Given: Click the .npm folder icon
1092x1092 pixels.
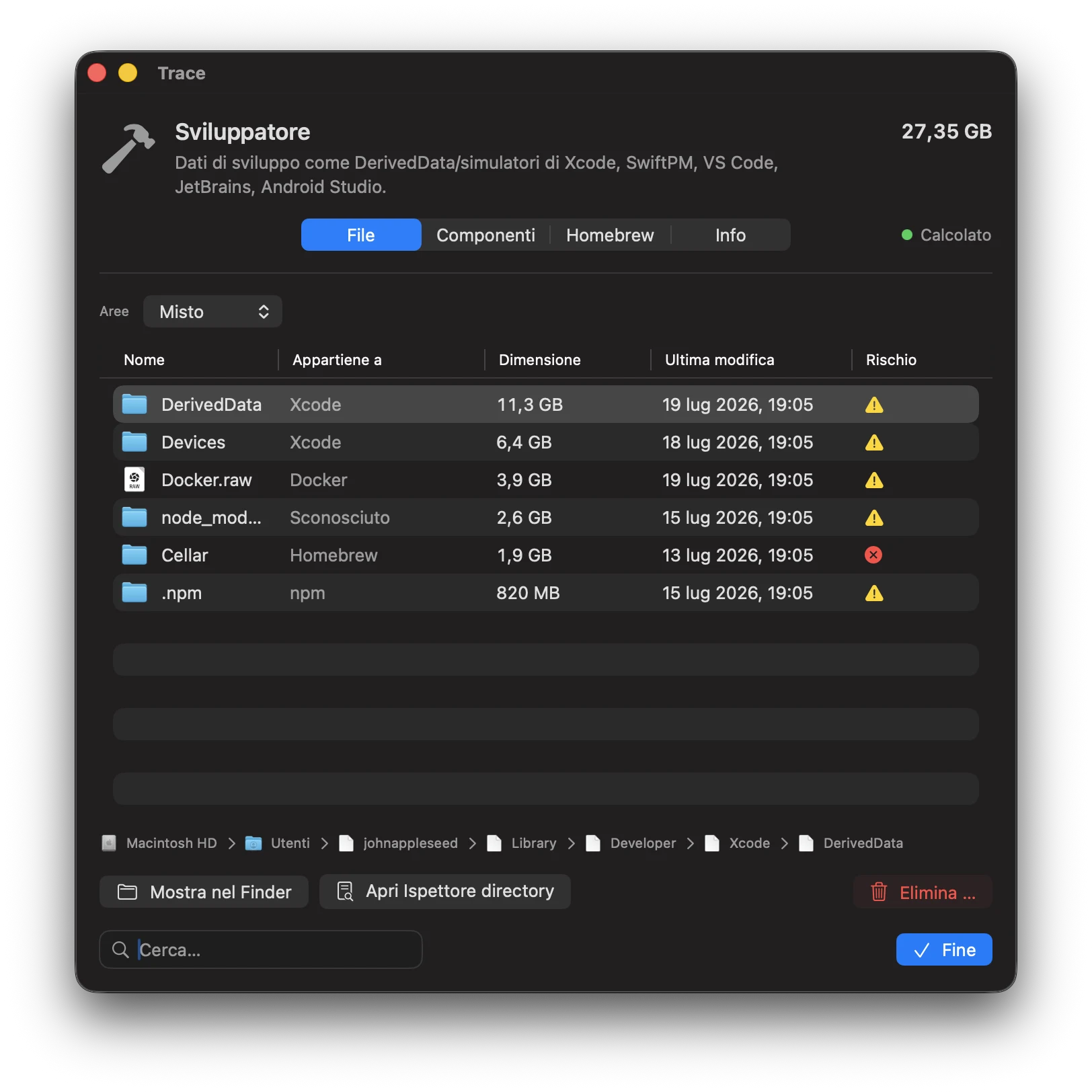Looking at the screenshot, I should pos(134,592).
